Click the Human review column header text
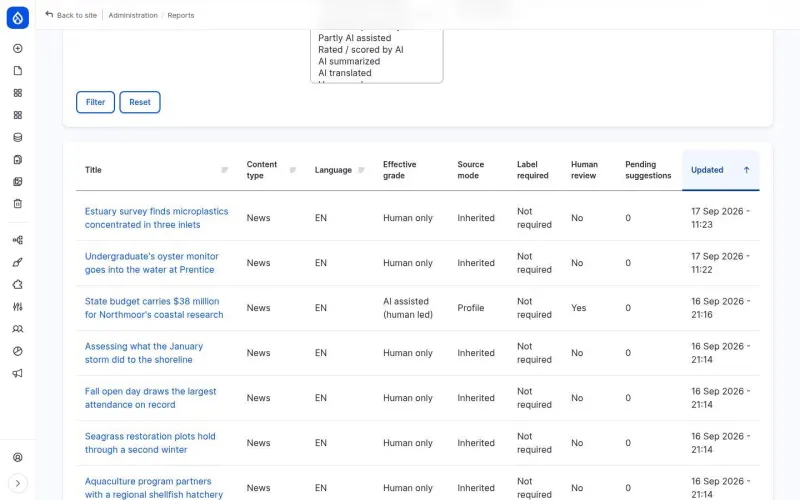The height and width of the screenshot is (500, 800). (x=584, y=170)
